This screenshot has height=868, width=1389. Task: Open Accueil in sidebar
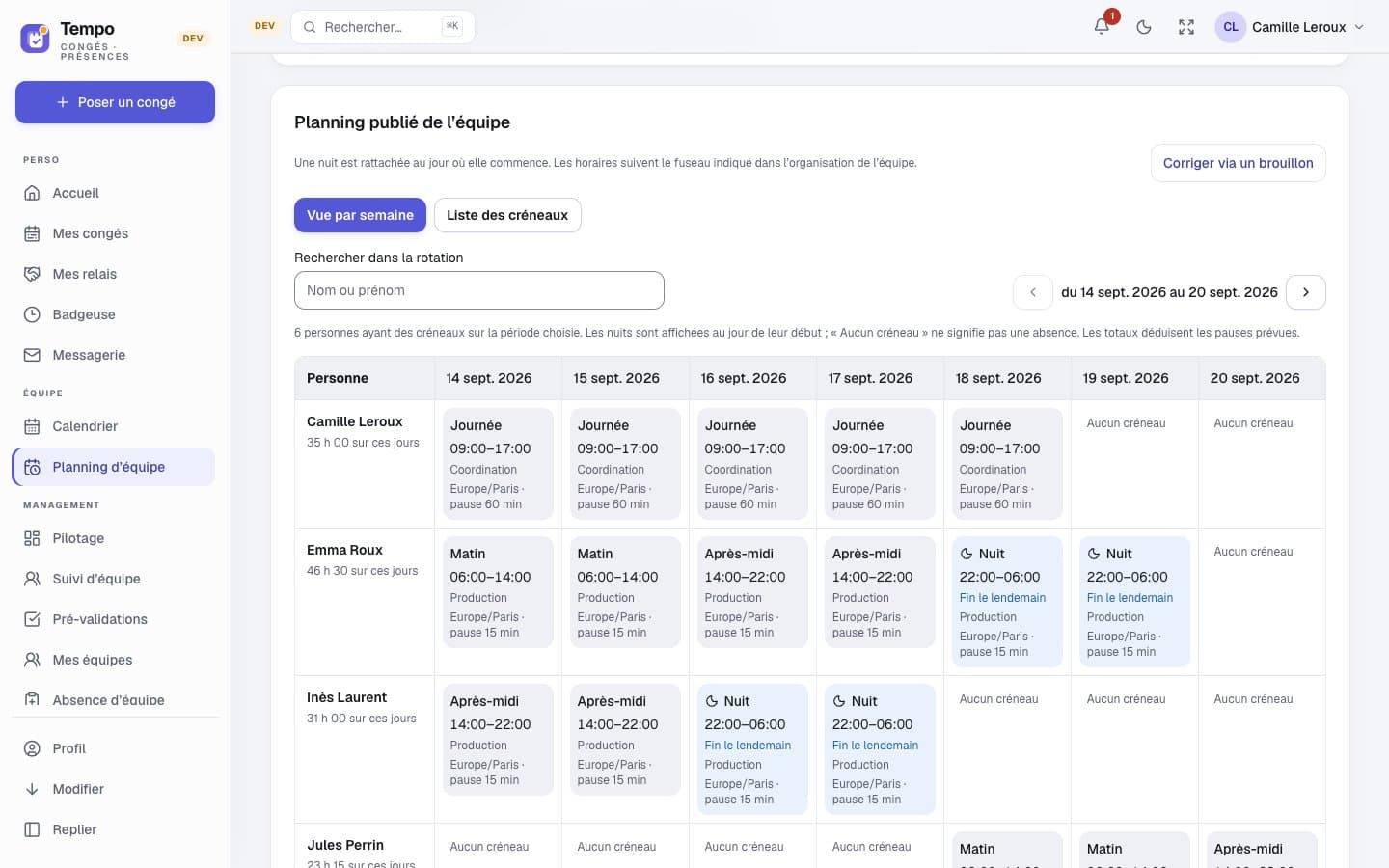pos(115,193)
